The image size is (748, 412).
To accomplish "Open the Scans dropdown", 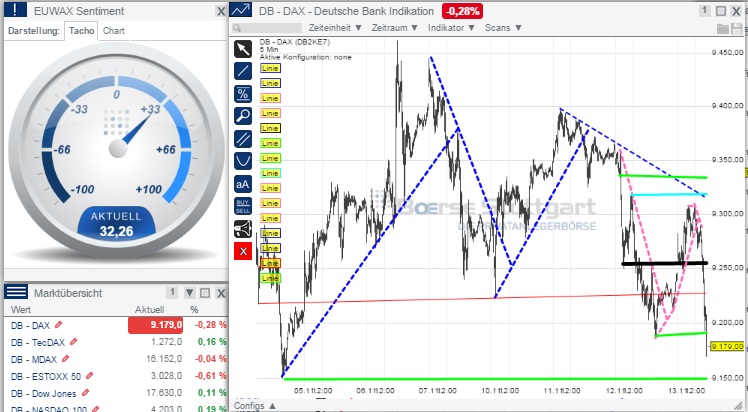I will pos(503,28).
